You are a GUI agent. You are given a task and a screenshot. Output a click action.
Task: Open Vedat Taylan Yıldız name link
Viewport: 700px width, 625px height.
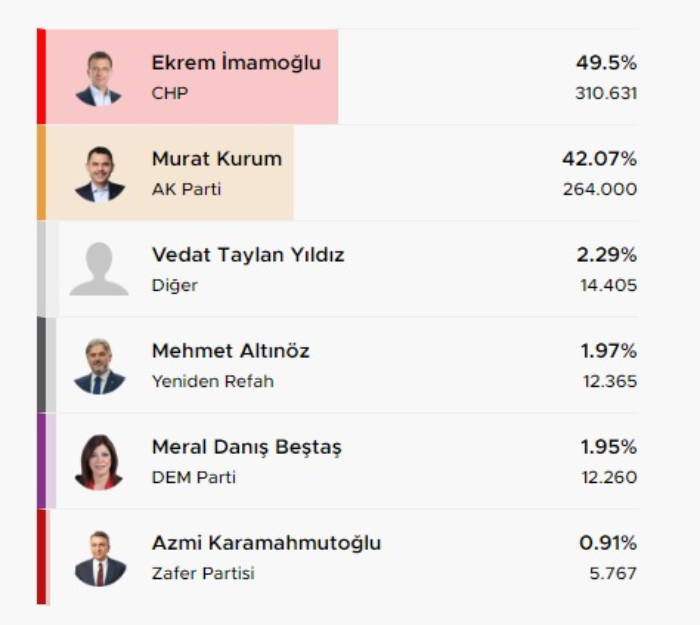click(x=247, y=255)
